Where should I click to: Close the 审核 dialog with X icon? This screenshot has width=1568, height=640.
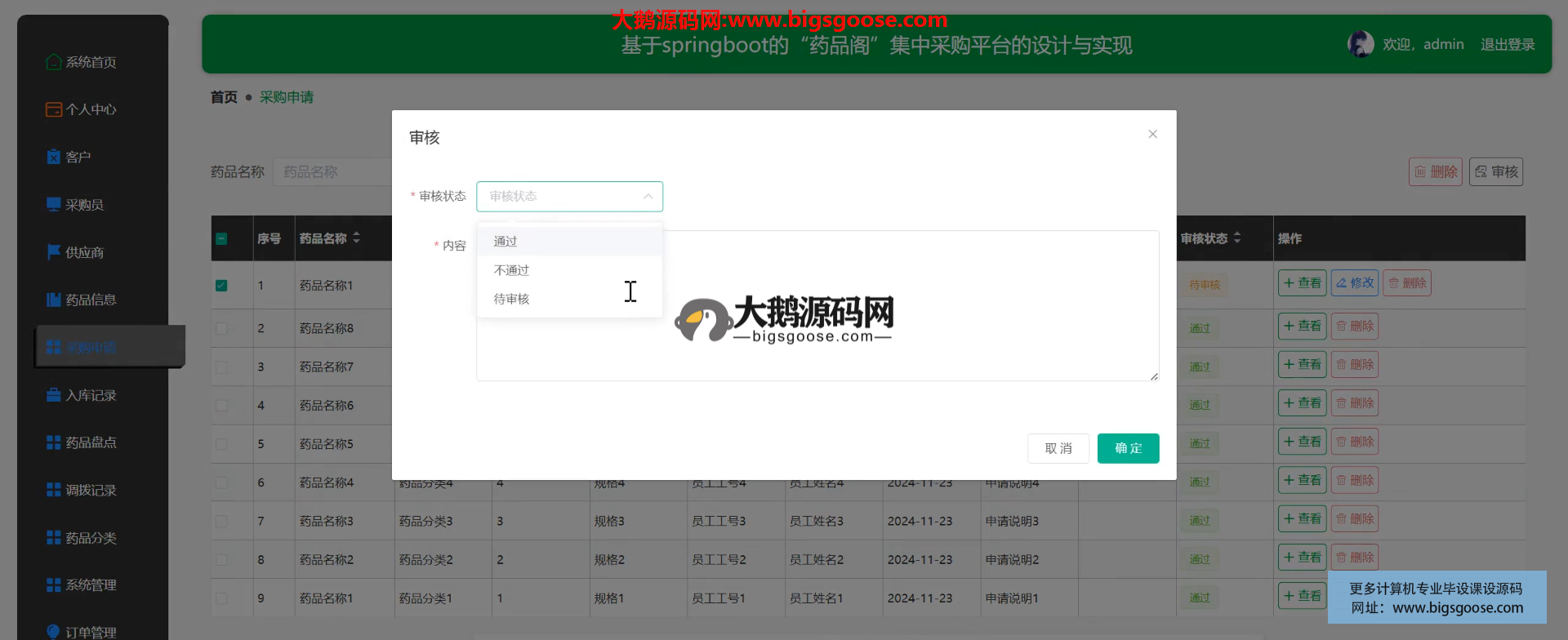click(x=1152, y=134)
